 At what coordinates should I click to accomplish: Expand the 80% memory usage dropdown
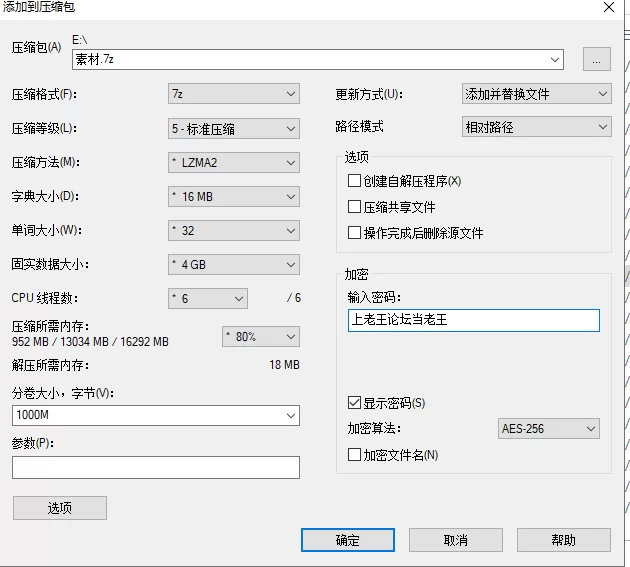(x=260, y=337)
